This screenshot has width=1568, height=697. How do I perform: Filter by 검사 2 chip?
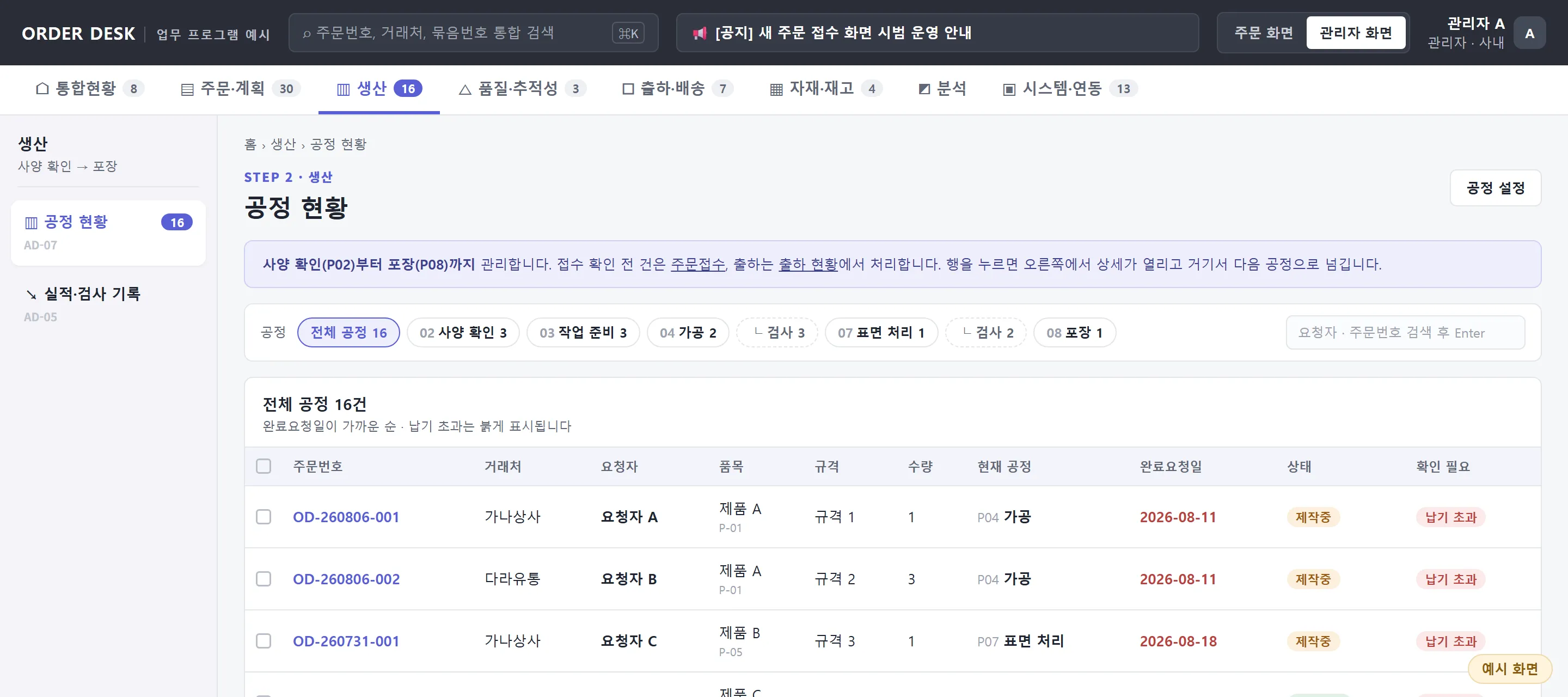pyautogui.click(x=986, y=332)
